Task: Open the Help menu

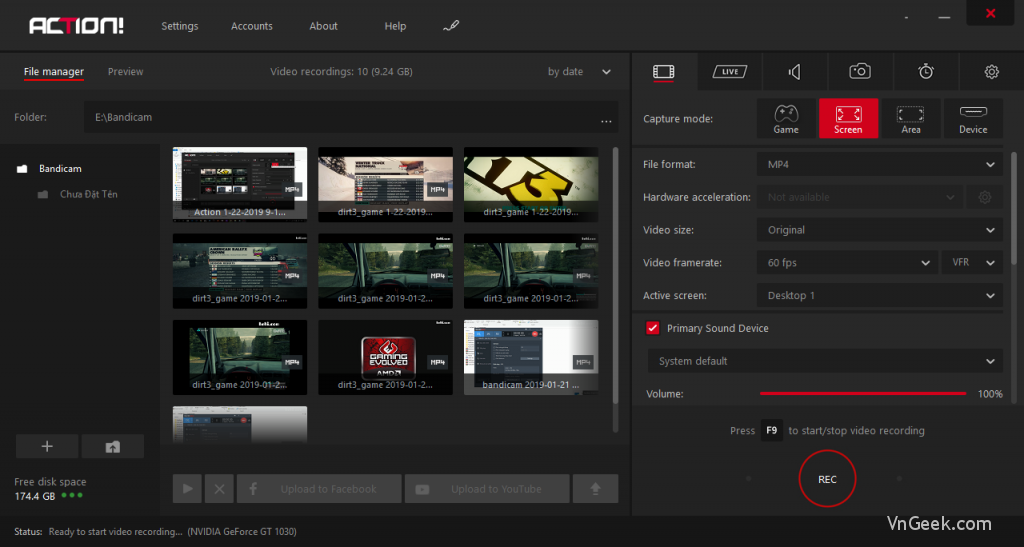Action: coord(395,26)
